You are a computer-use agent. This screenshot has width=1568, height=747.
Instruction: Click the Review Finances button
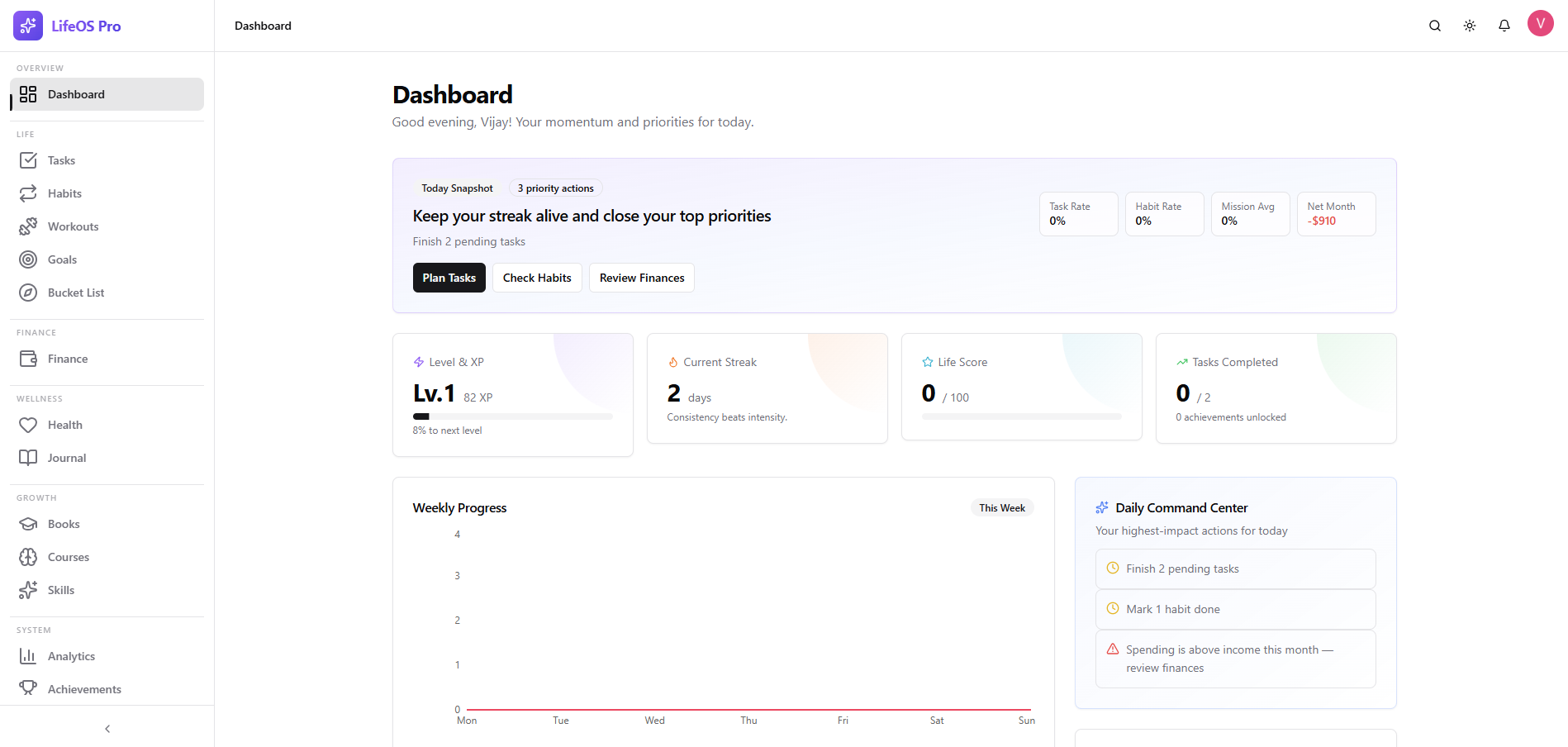tap(642, 278)
